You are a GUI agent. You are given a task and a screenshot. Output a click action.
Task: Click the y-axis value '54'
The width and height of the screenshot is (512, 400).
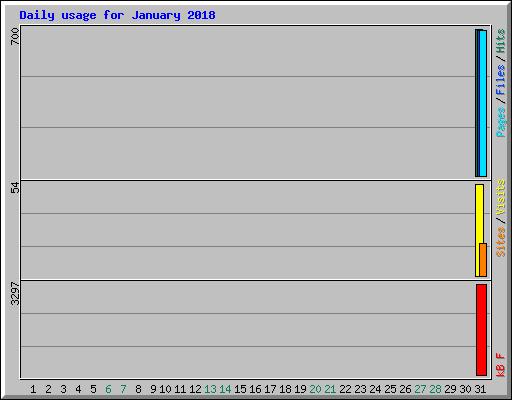(15, 188)
